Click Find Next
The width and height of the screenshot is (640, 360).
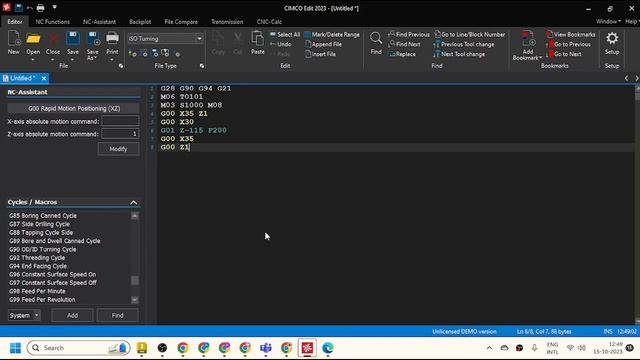click(404, 44)
